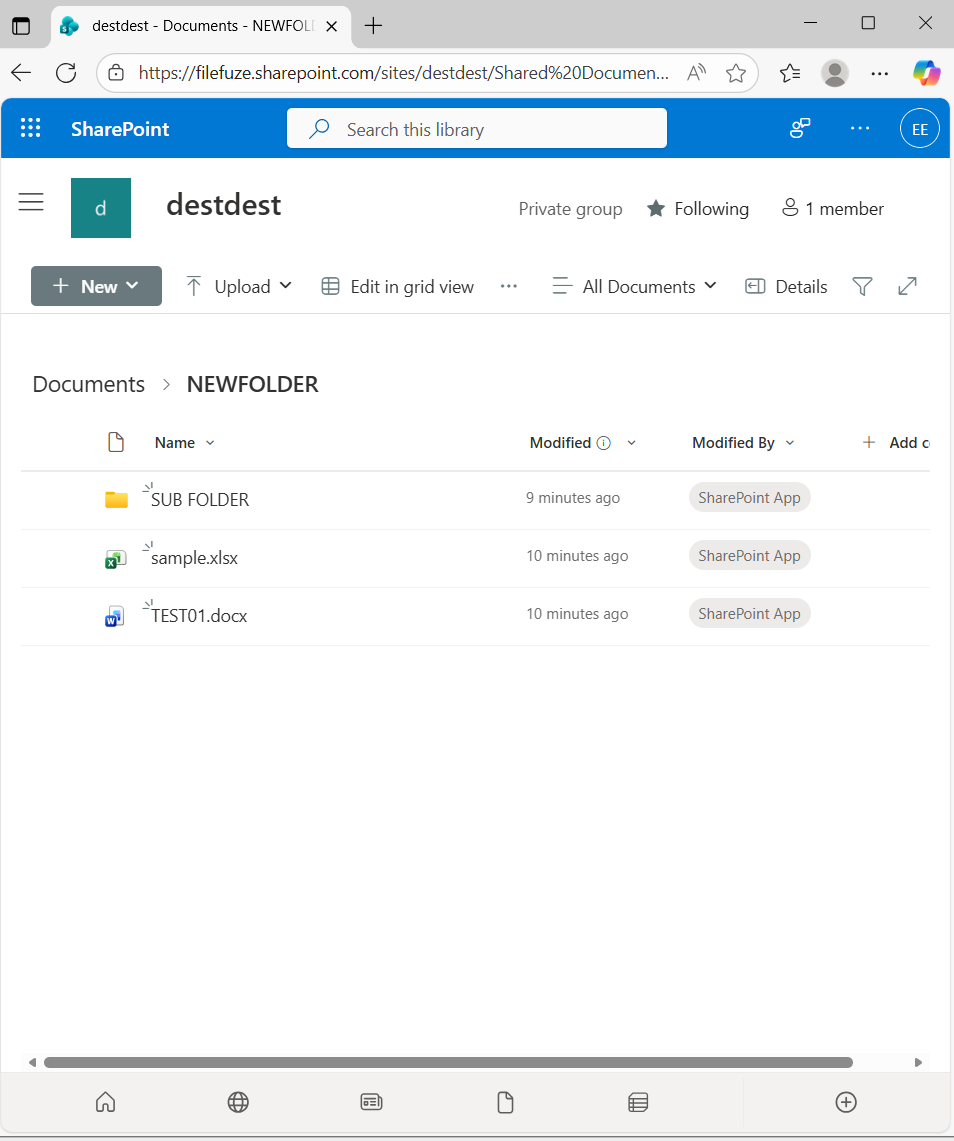Expand content to full screen
This screenshot has height=1141, width=954.
[907, 287]
